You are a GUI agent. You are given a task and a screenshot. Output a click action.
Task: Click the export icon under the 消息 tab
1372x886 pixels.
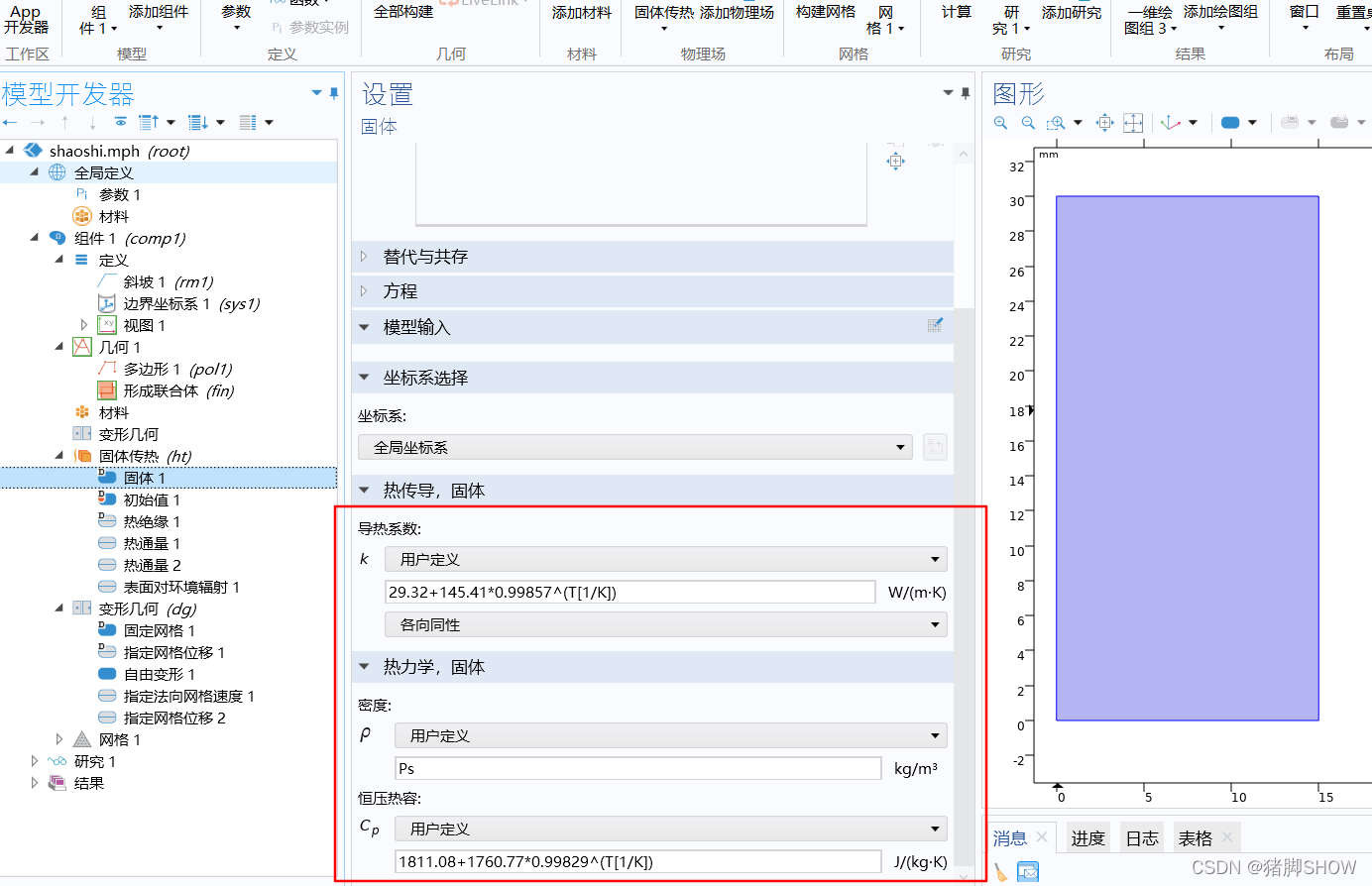(x=1028, y=872)
